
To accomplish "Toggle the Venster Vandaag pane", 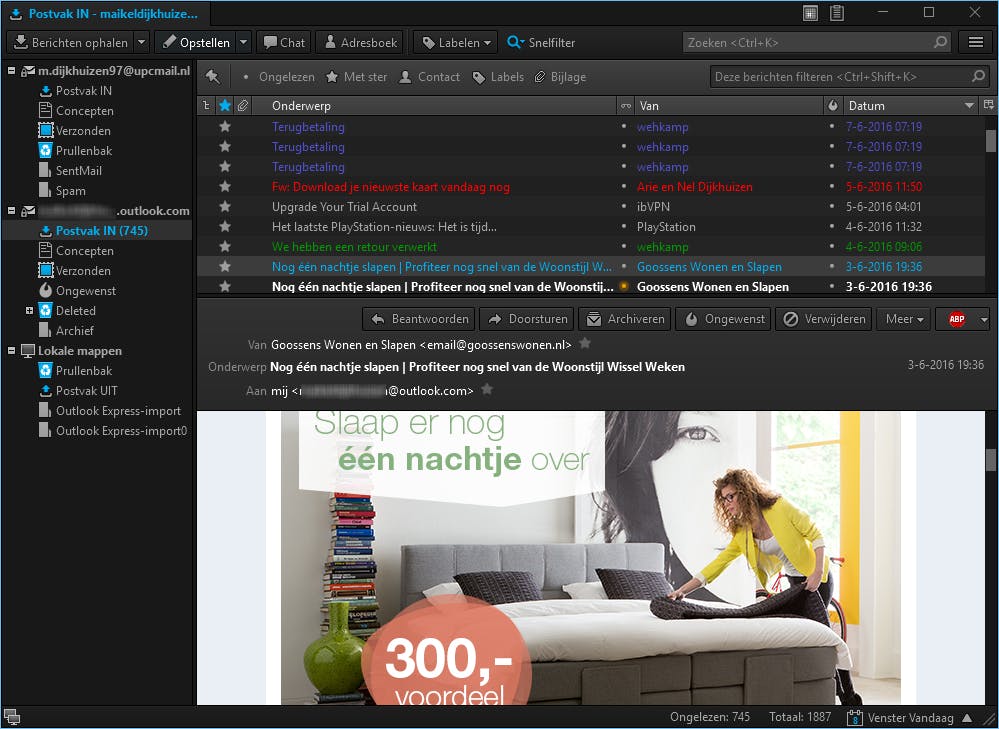I will click(x=909, y=718).
